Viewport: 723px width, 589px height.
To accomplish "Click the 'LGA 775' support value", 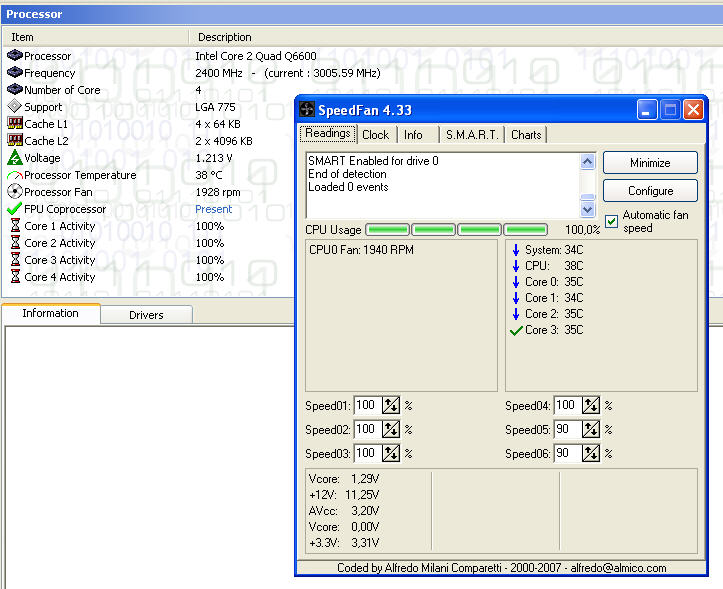I will 215,107.
